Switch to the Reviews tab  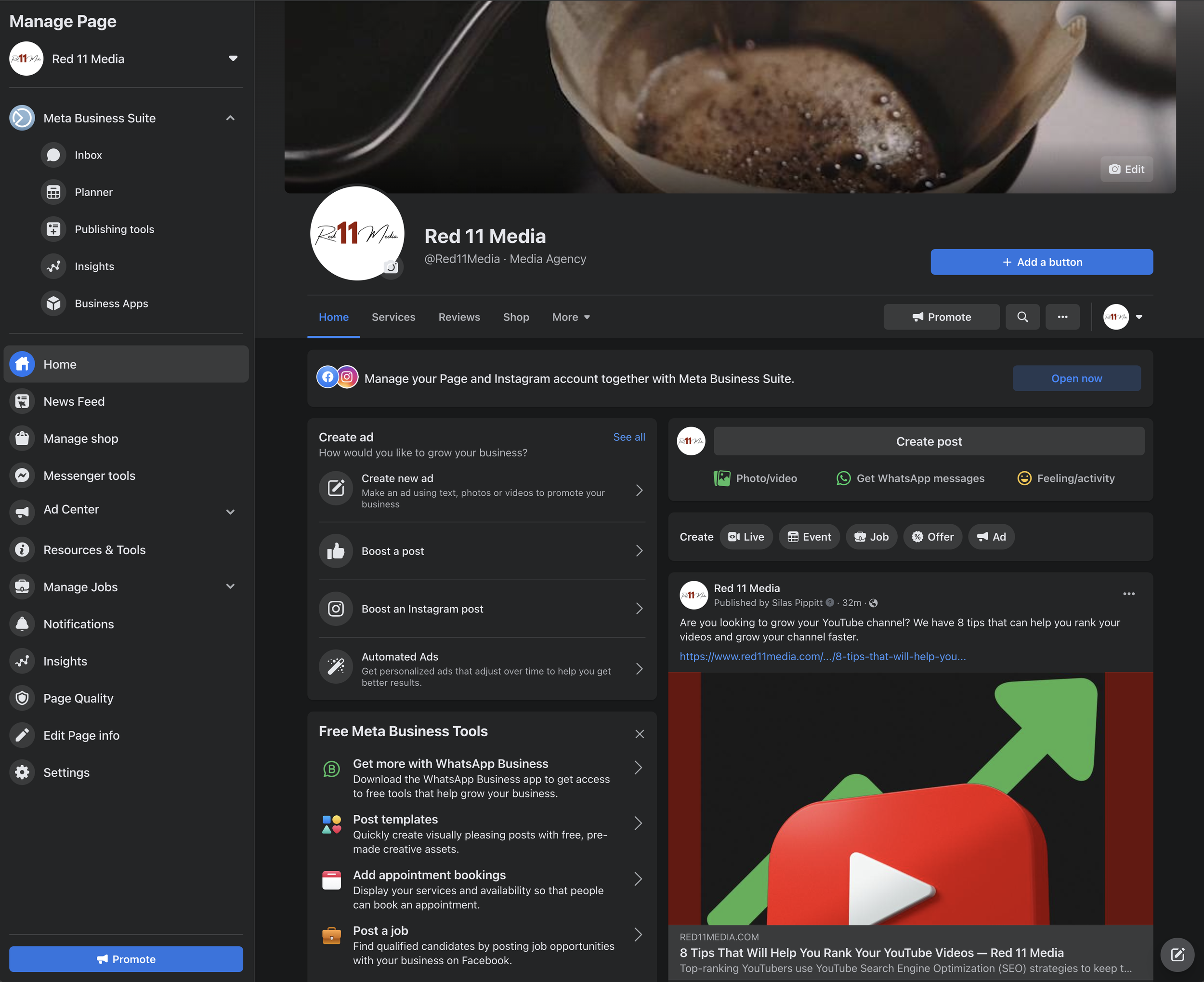[x=459, y=317]
